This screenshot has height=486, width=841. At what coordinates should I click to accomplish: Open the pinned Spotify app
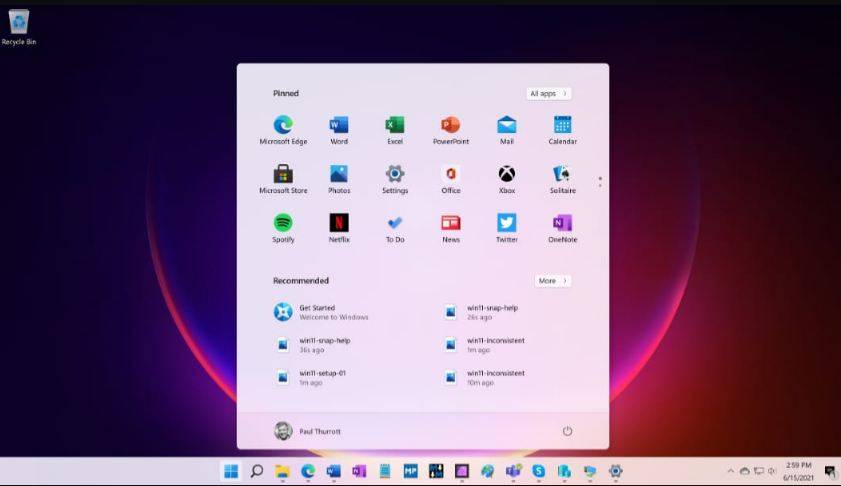[x=283, y=228]
